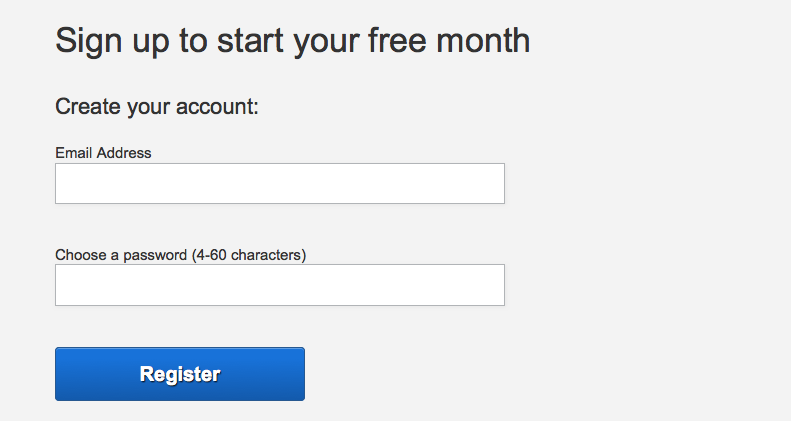Viewport: 791px width, 421px height.
Task: Click the "Sign up to start" heading
Action: [292, 41]
